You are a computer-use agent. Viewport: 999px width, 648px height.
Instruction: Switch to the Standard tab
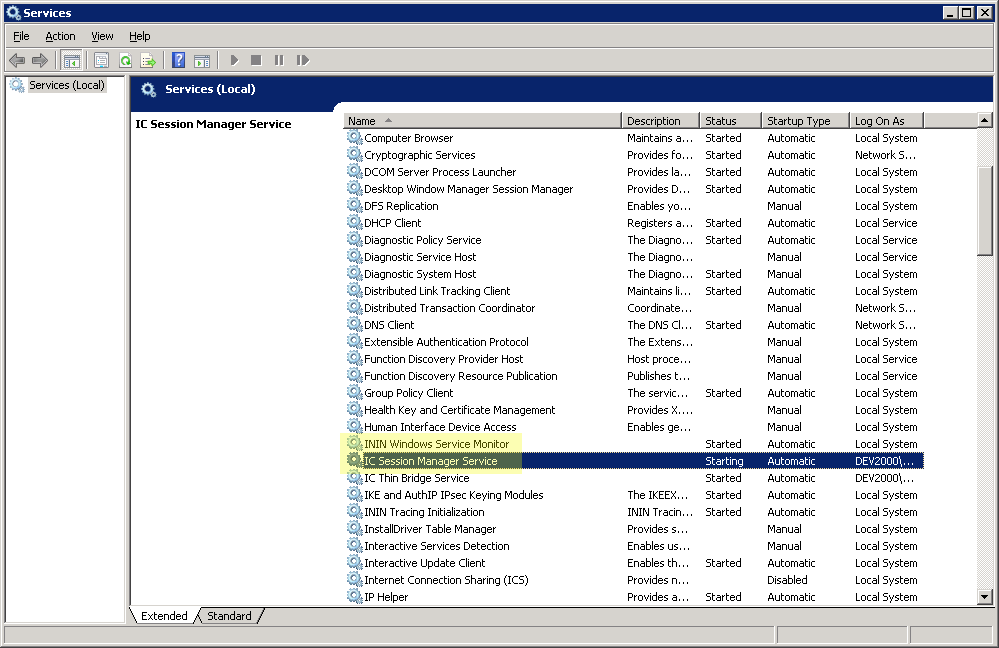click(229, 616)
